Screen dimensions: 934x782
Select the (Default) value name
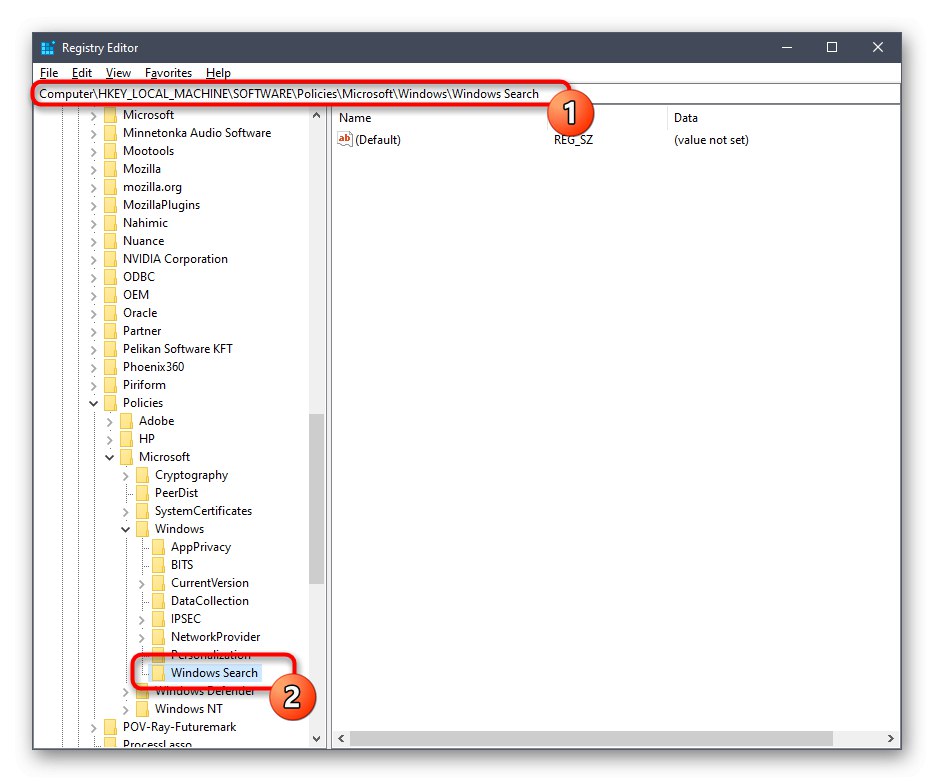click(x=378, y=140)
